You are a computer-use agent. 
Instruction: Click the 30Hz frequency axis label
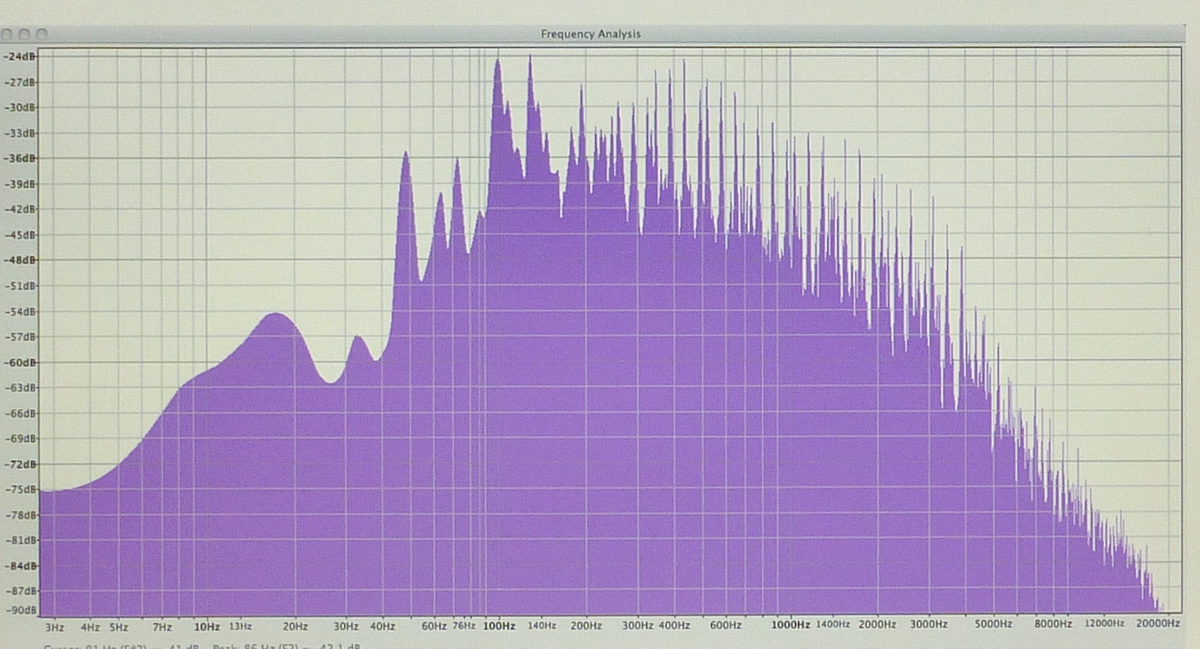(x=346, y=626)
